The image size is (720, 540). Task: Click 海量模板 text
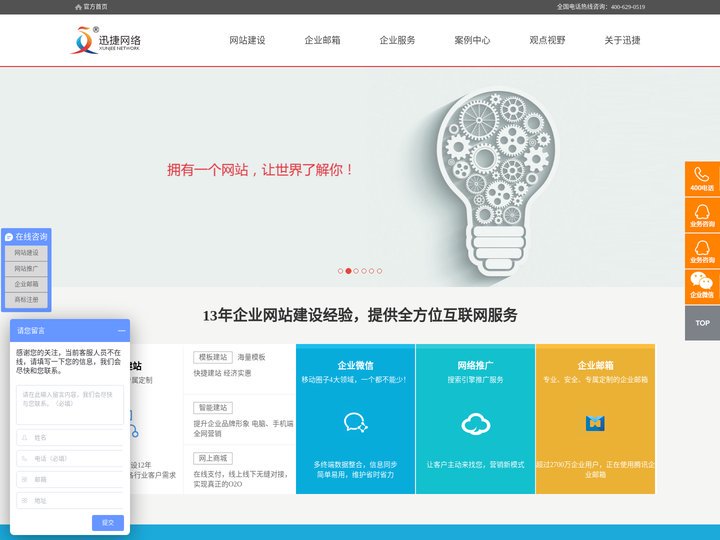251,357
